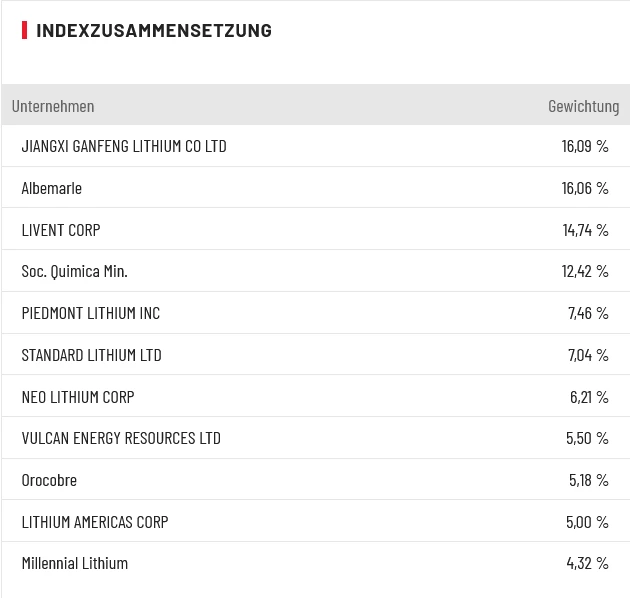Image resolution: width=630 pixels, height=598 pixels.
Task: Open the Orocobre company entry
Action: click(49, 480)
